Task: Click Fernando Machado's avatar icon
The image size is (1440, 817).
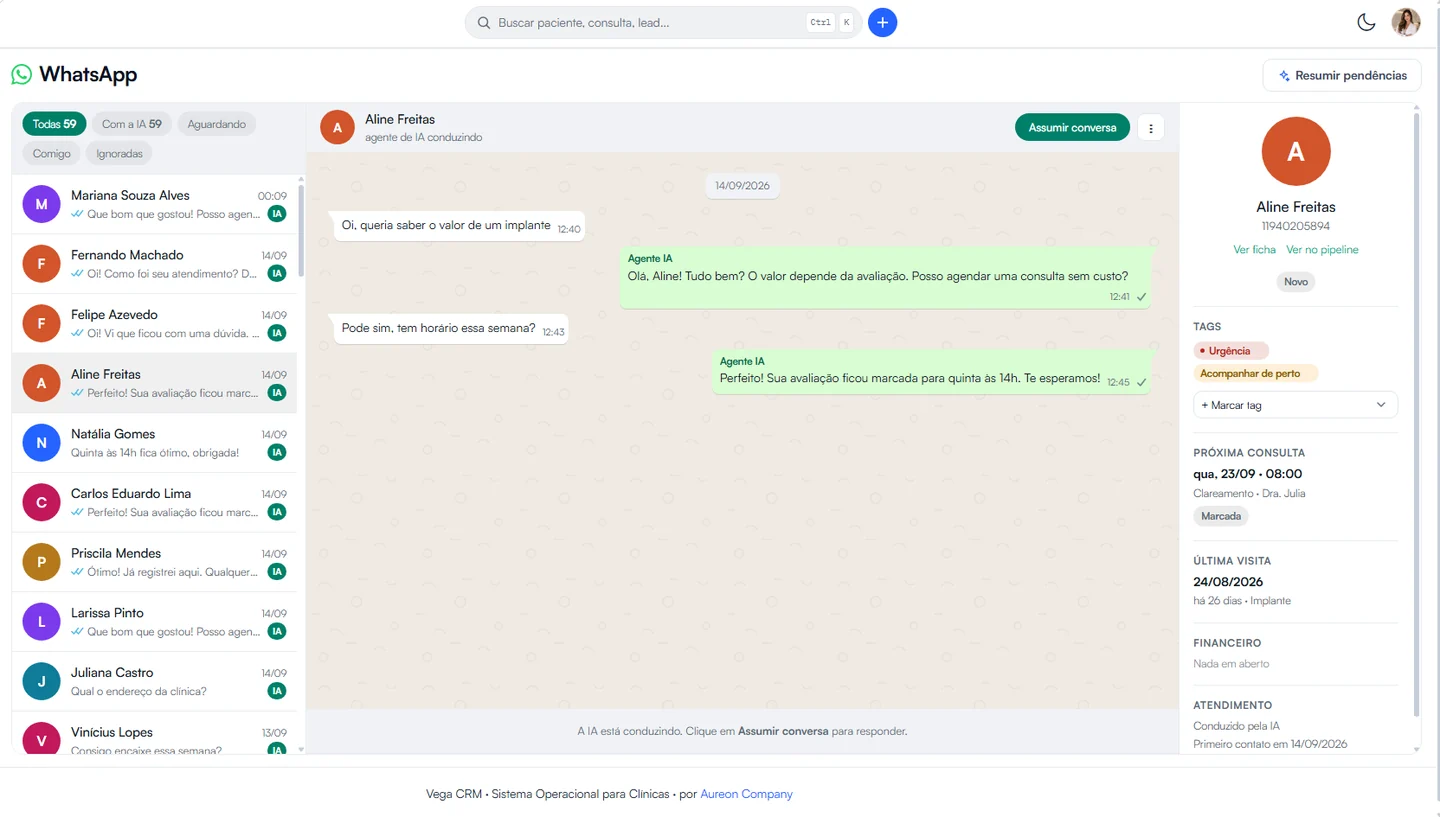Action: pyautogui.click(x=41, y=264)
